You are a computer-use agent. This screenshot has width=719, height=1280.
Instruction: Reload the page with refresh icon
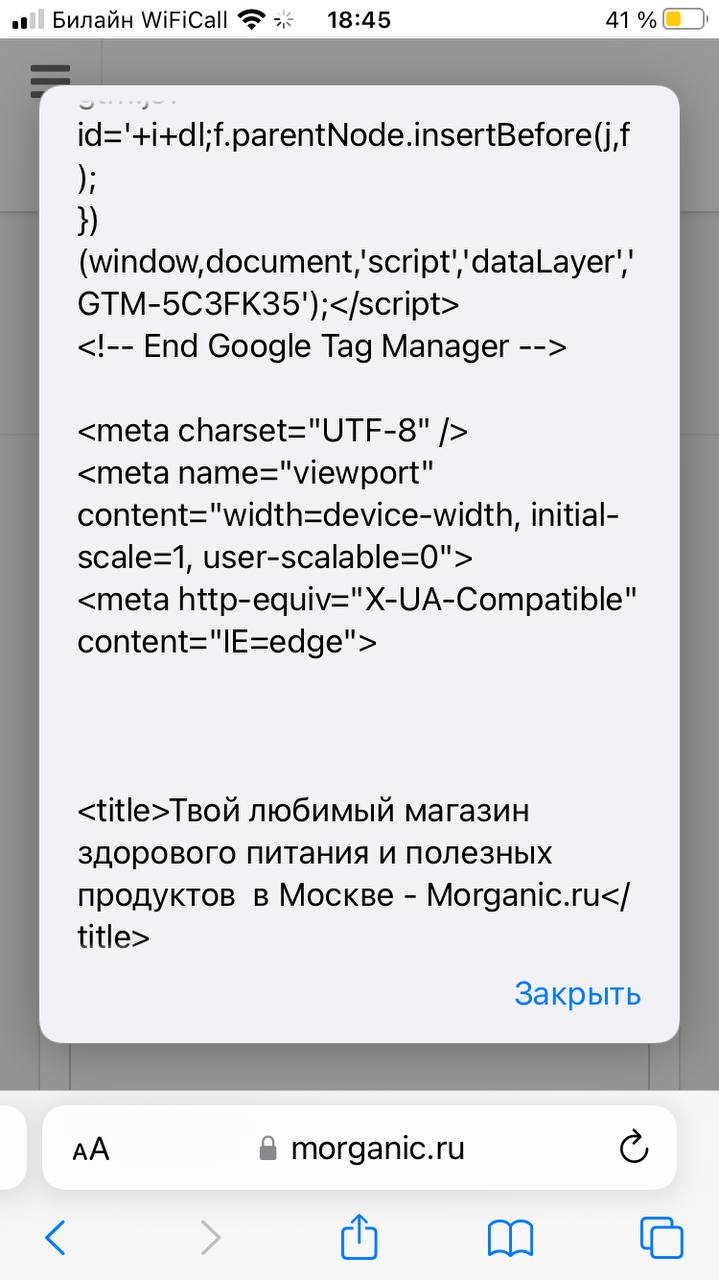pos(634,1148)
